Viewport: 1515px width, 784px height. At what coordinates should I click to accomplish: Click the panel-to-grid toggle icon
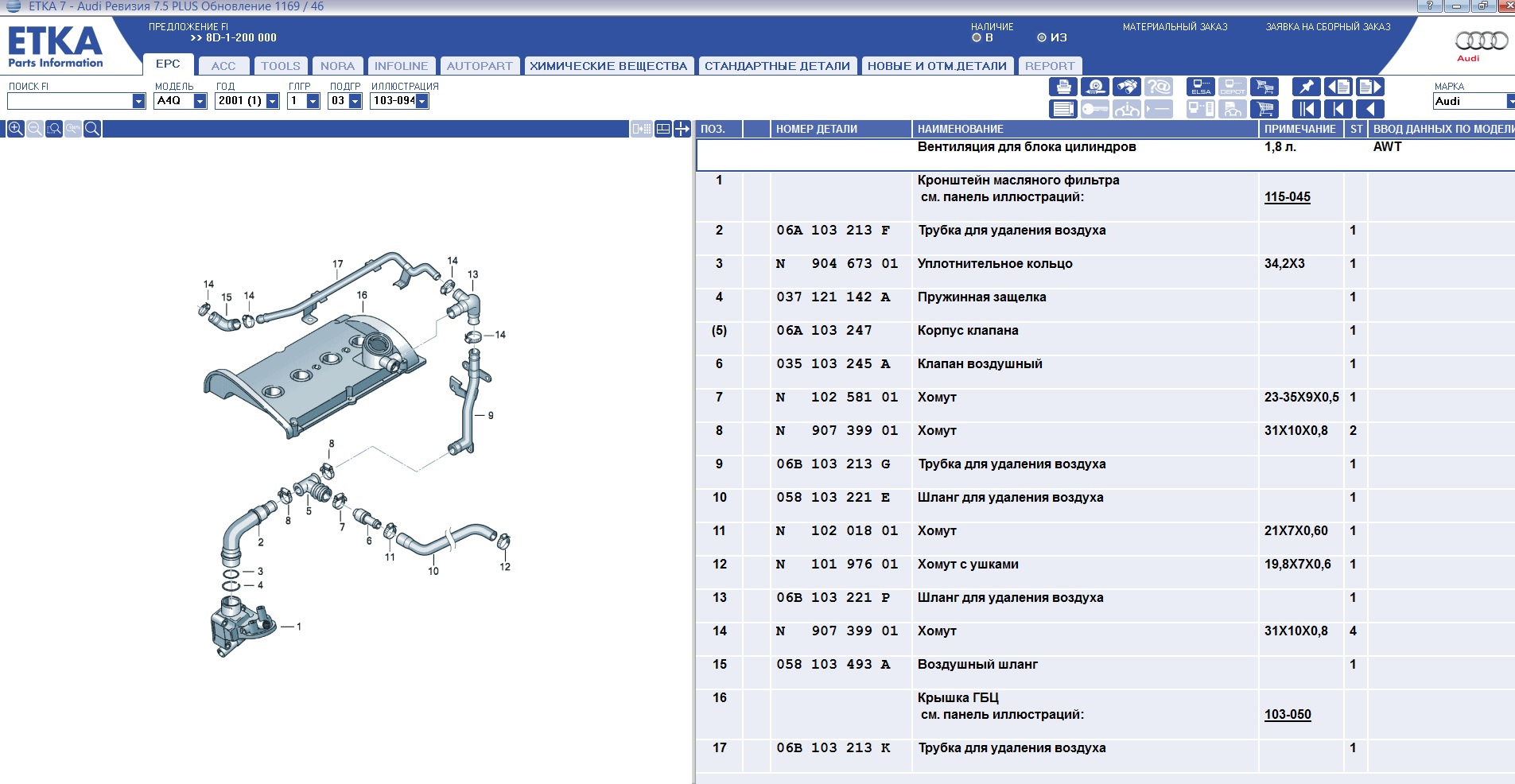pyautogui.click(x=642, y=129)
